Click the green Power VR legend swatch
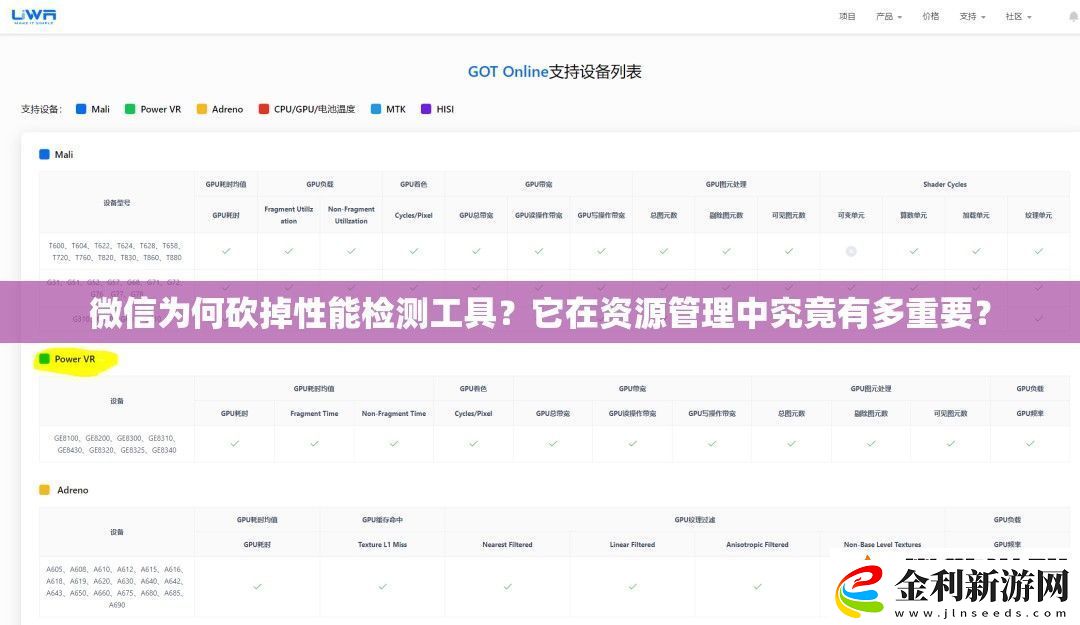This screenshot has width=1080, height=625. tap(129, 109)
